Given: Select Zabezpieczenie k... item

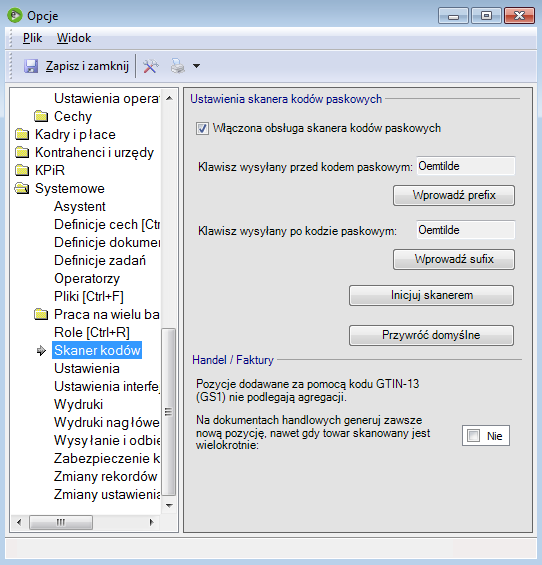Looking at the screenshot, I should pos(107,458).
